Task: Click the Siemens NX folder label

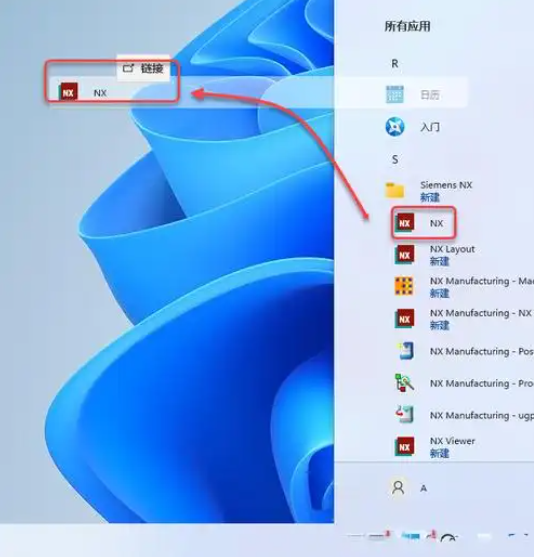Action: point(446,185)
